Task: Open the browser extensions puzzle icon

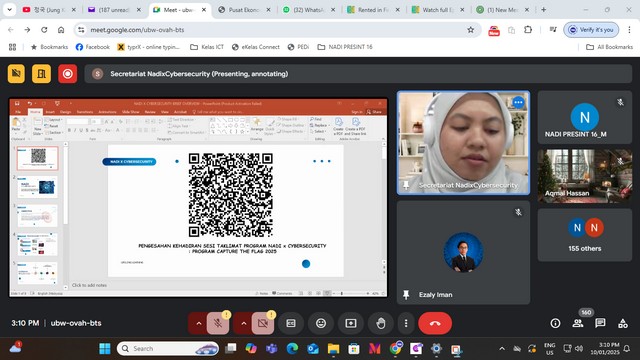Action: [x=528, y=30]
